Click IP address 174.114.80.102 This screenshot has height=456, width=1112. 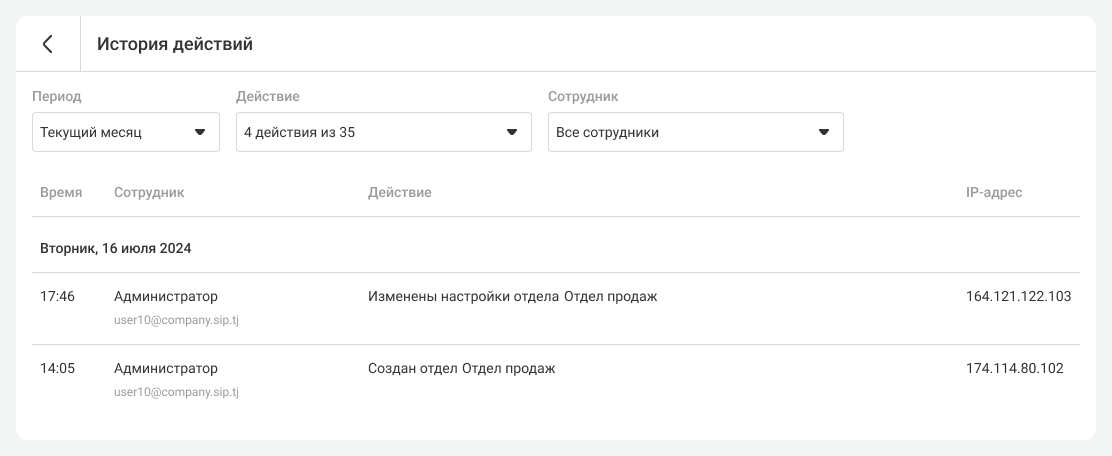click(x=1014, y=368)
